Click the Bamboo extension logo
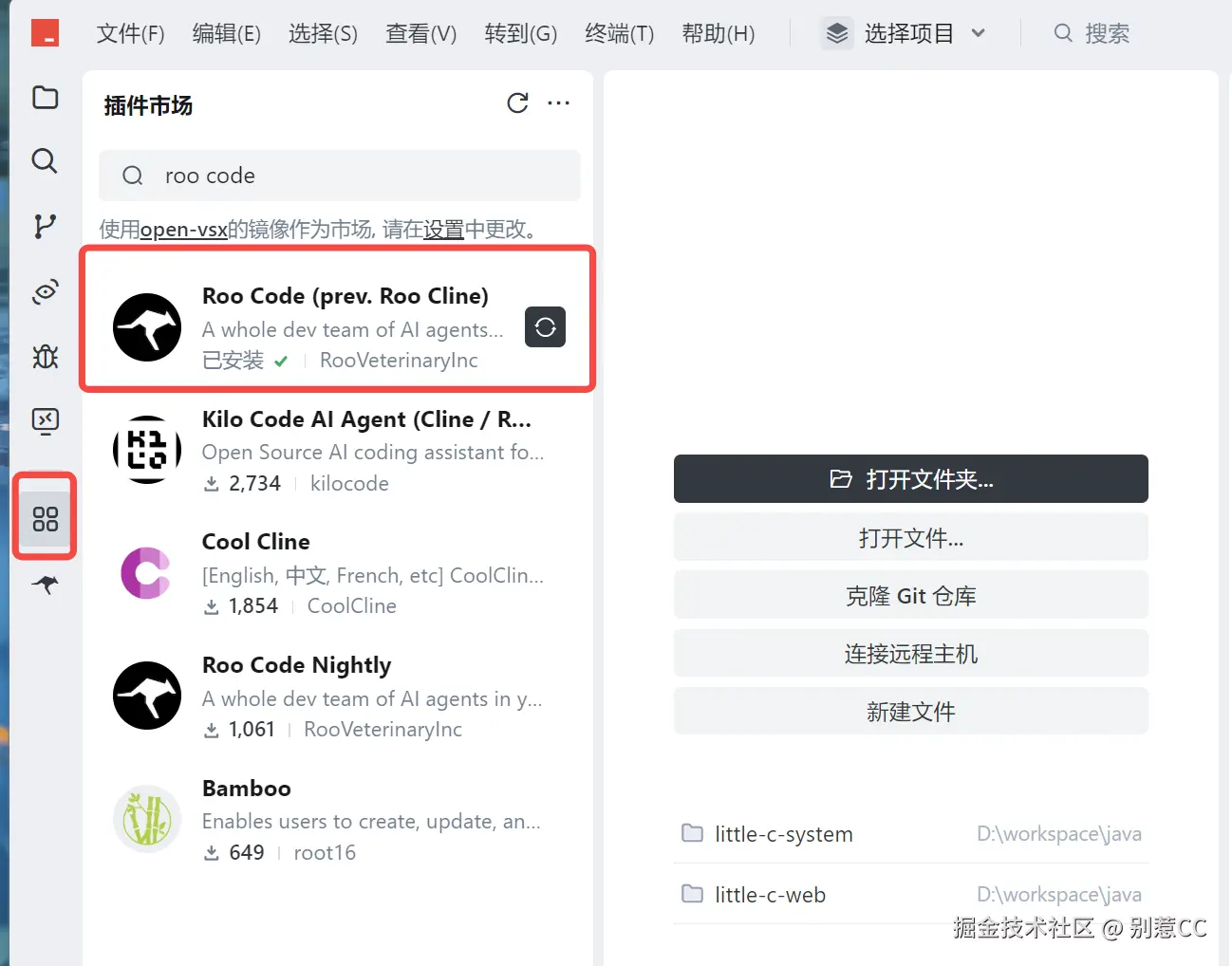1232x966 pixels. [x=147, y=819]
